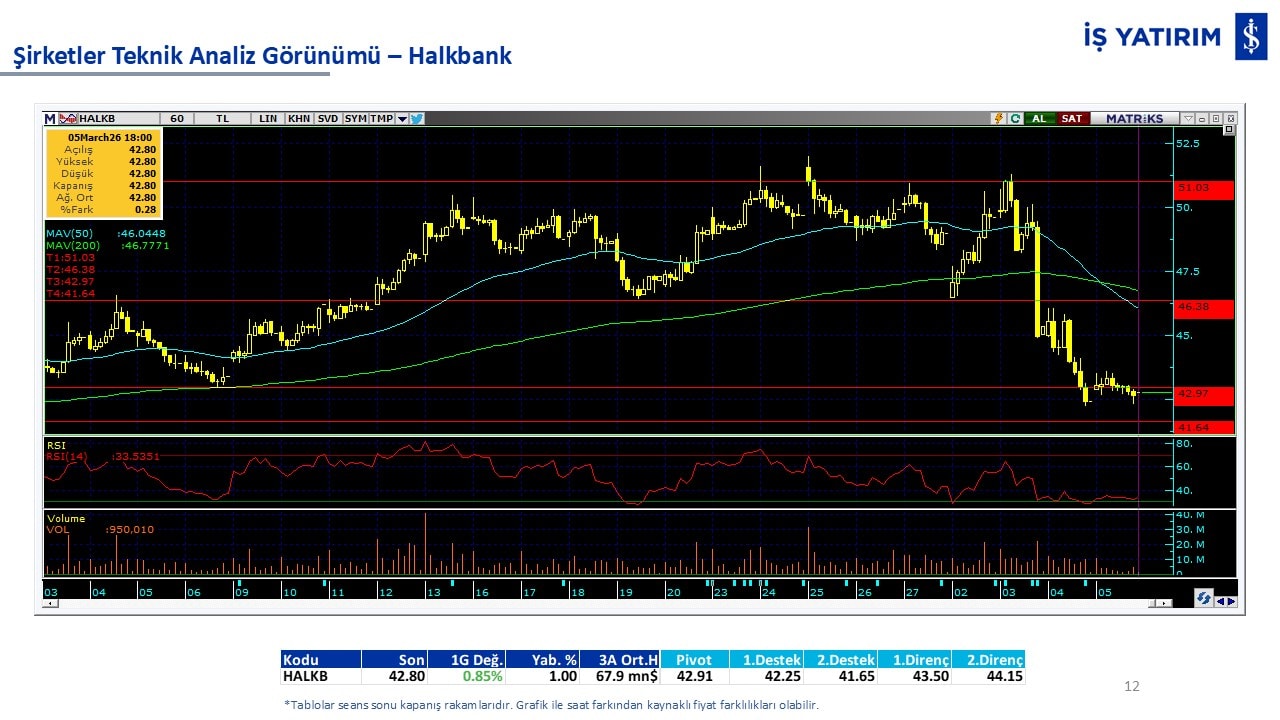Image resolution: width=1280 pixels, height=720 pixels.
Task: Click the small square icon below window controls
Action: 1229,130
